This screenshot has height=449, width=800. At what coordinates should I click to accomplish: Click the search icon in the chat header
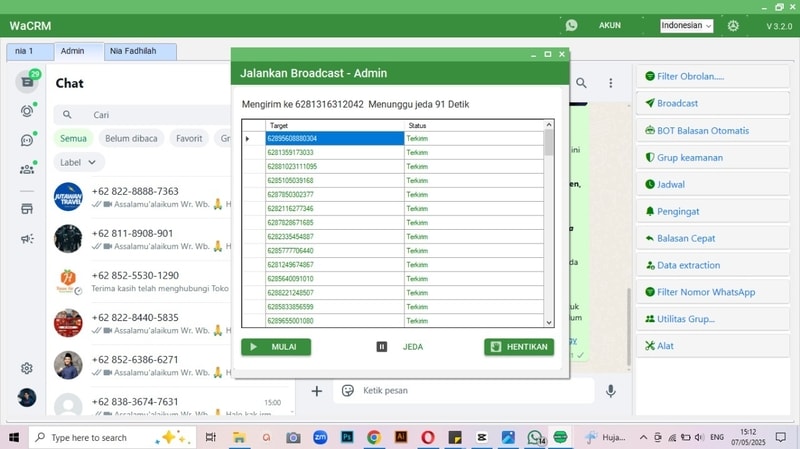click(x=581, y=83)
